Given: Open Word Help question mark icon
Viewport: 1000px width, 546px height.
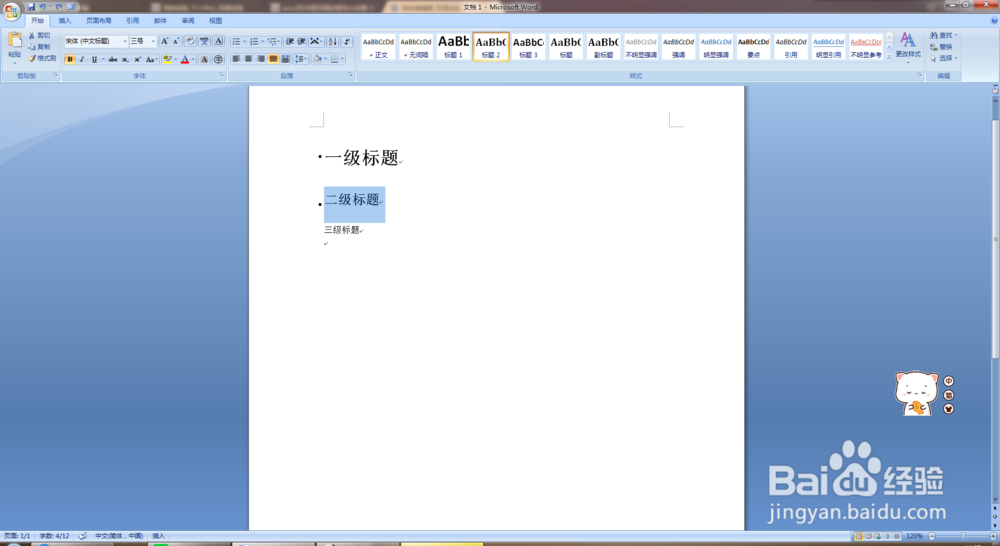Looking at the screenshot, I should [x=994, y=20].
